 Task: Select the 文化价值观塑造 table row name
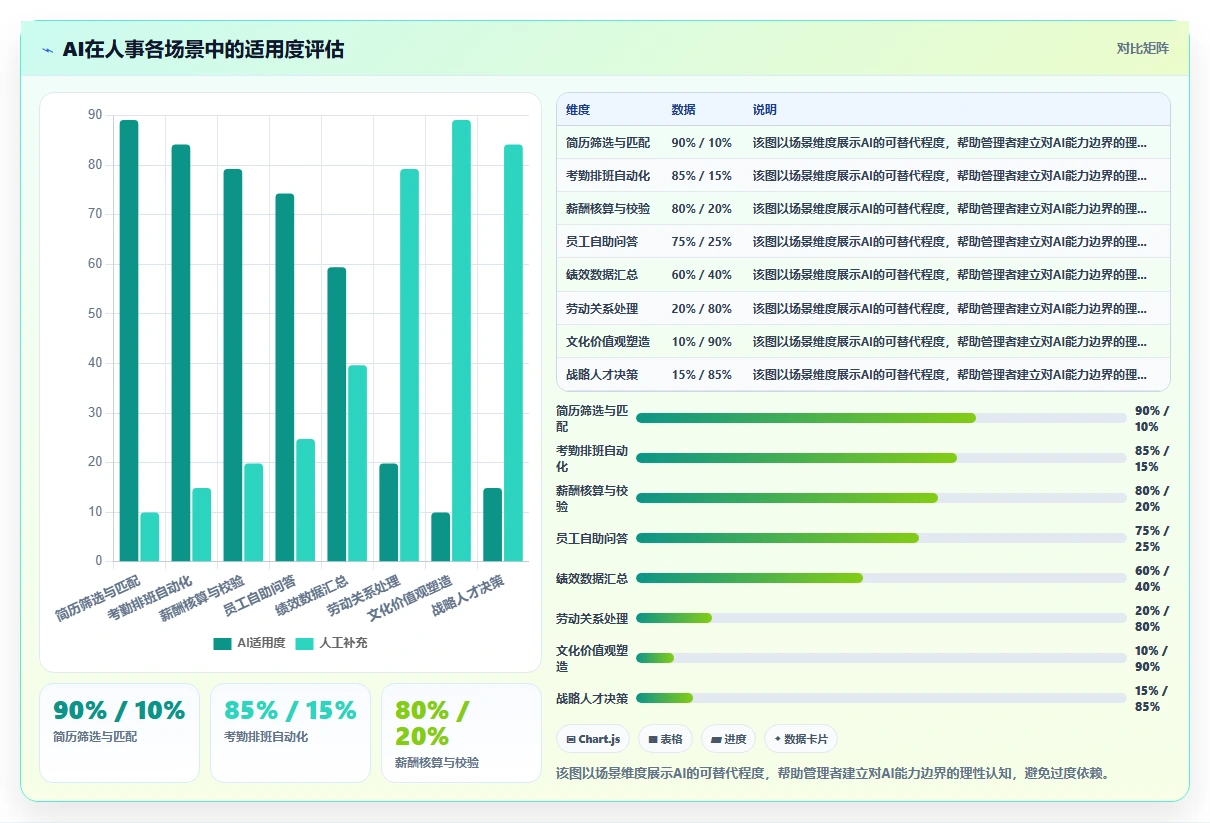tap(608, 342)
